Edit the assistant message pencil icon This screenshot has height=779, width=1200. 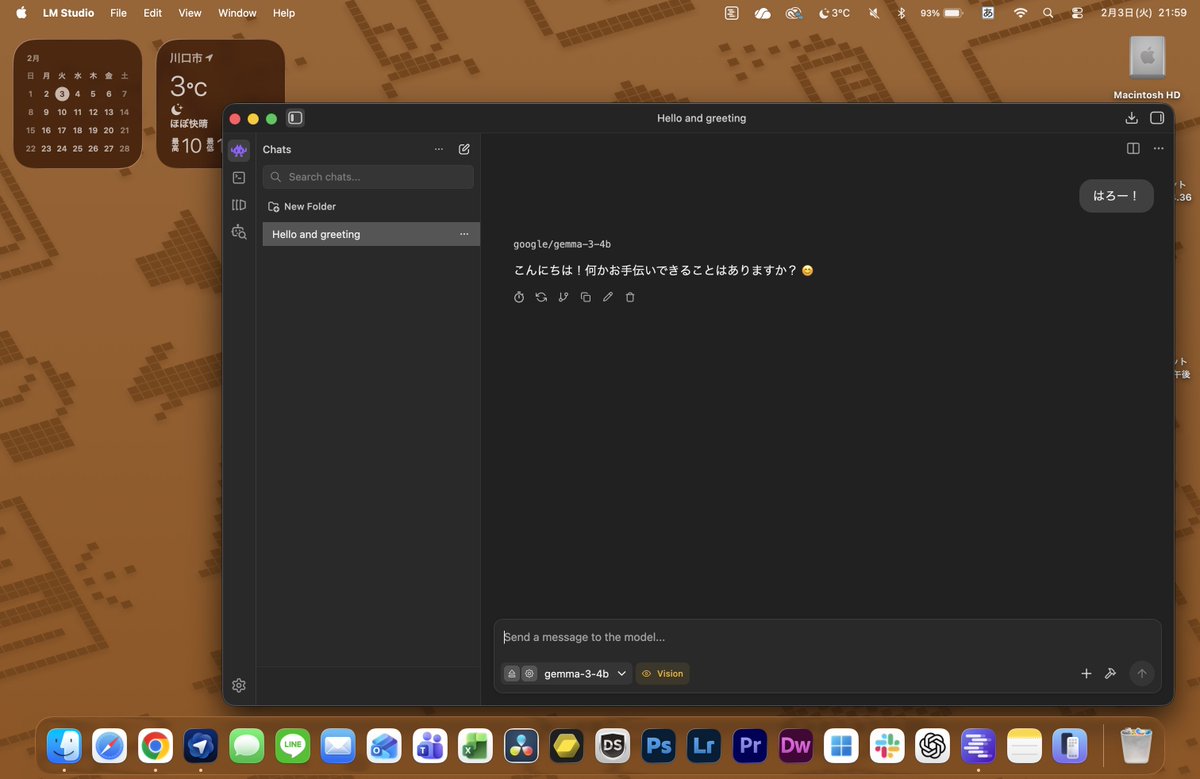click(x=608, y=297)
